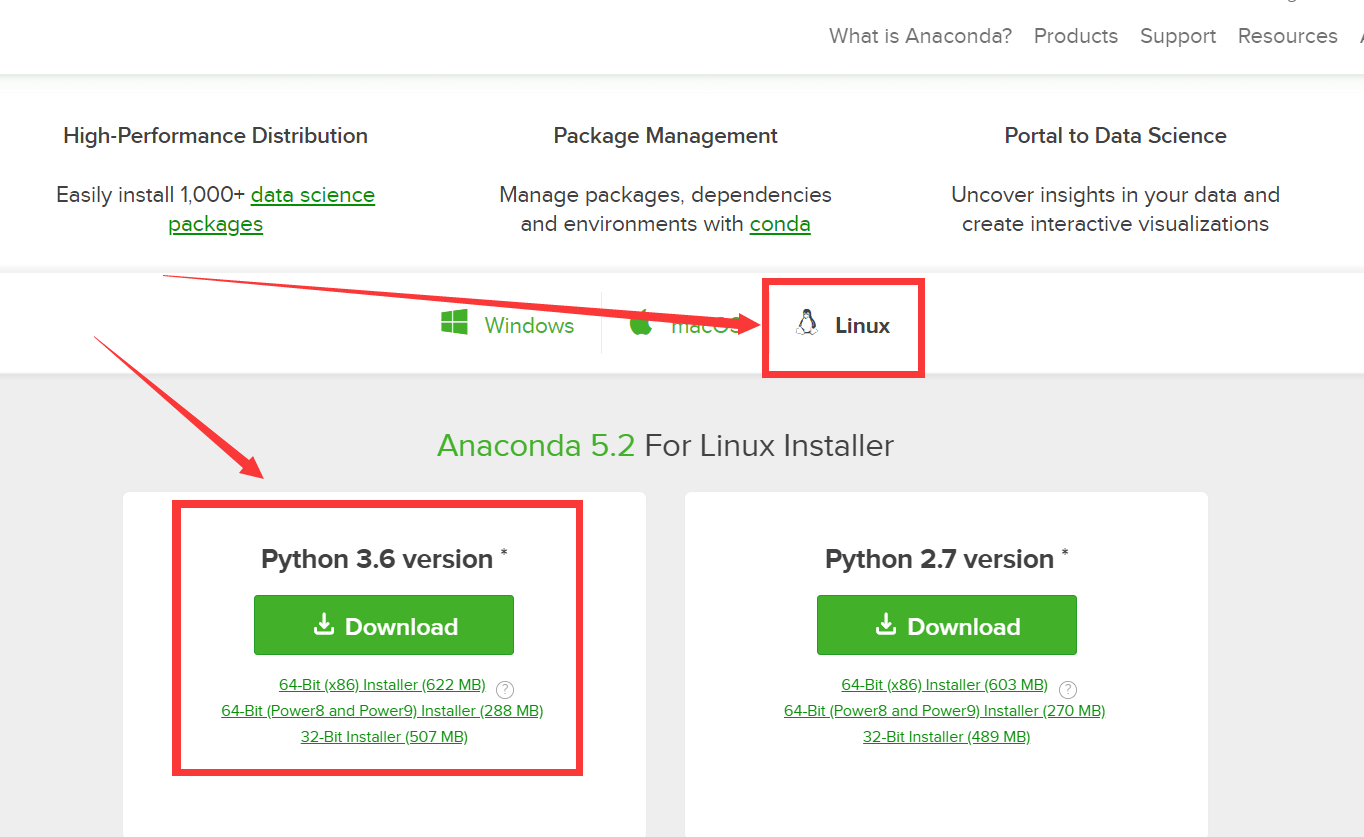Open the 'What is Anaconda?' menu
1364x837 pixels.
pyautogui.click(x=919, y=36)
